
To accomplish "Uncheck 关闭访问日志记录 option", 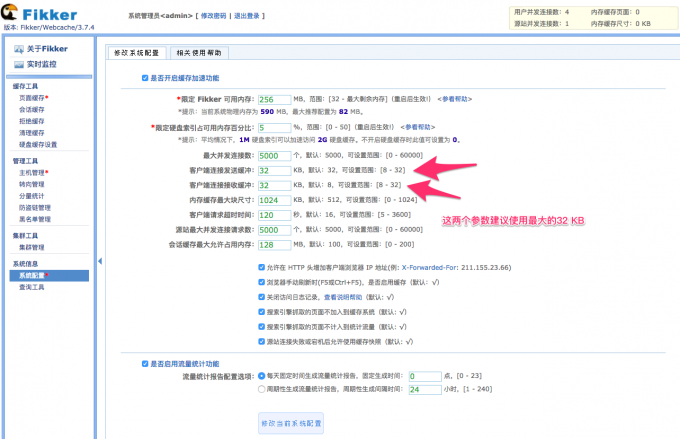I will pos(261,297).
